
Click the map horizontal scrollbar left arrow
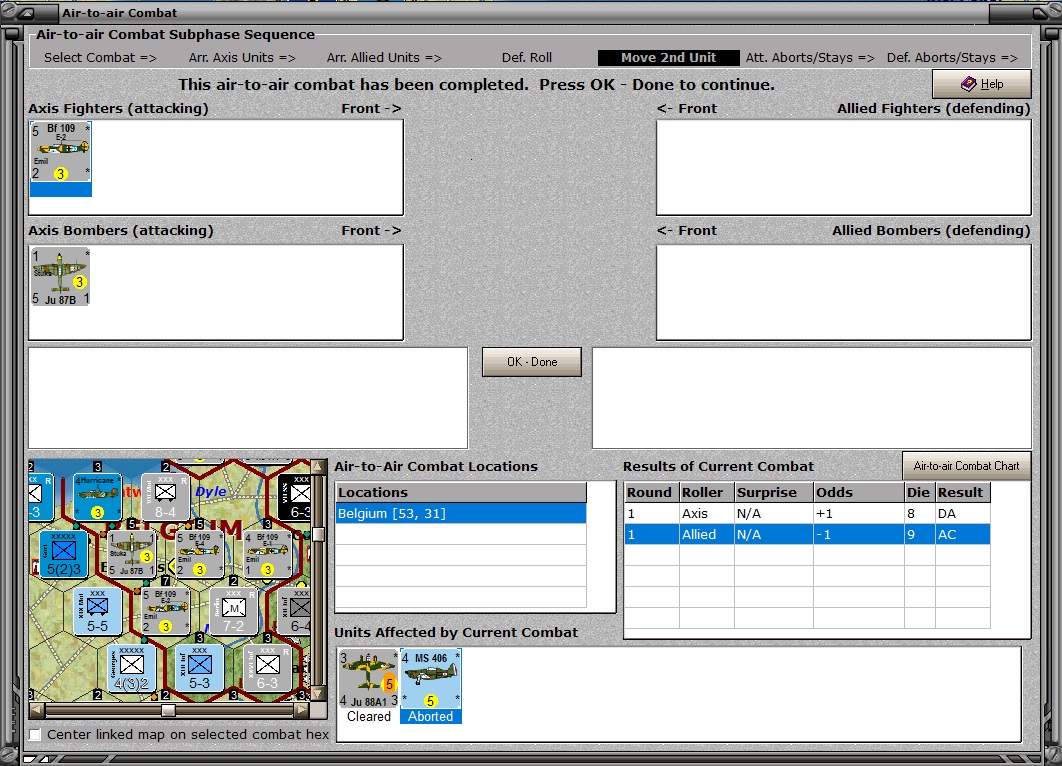pyautogui.click(x=37, y=710)
